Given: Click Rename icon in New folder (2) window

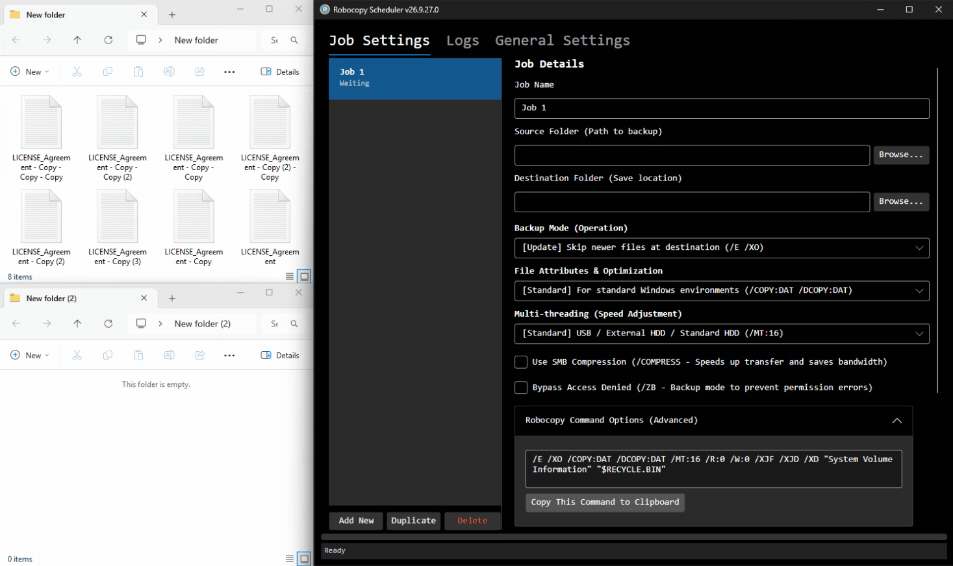Looking at the screenshot, I should 169,355.
